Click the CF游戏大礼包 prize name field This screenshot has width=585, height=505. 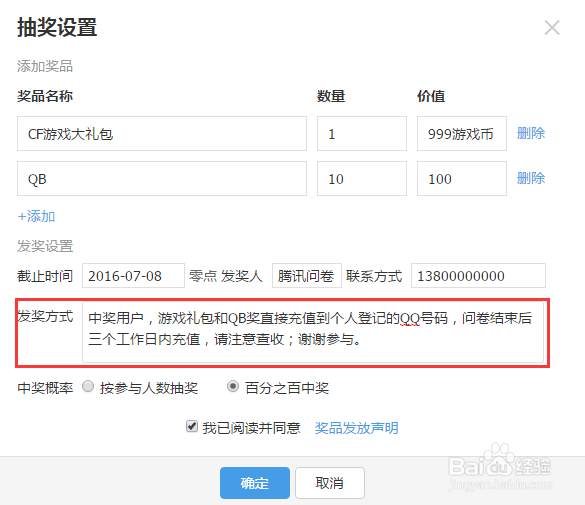(x=162, y=134)
